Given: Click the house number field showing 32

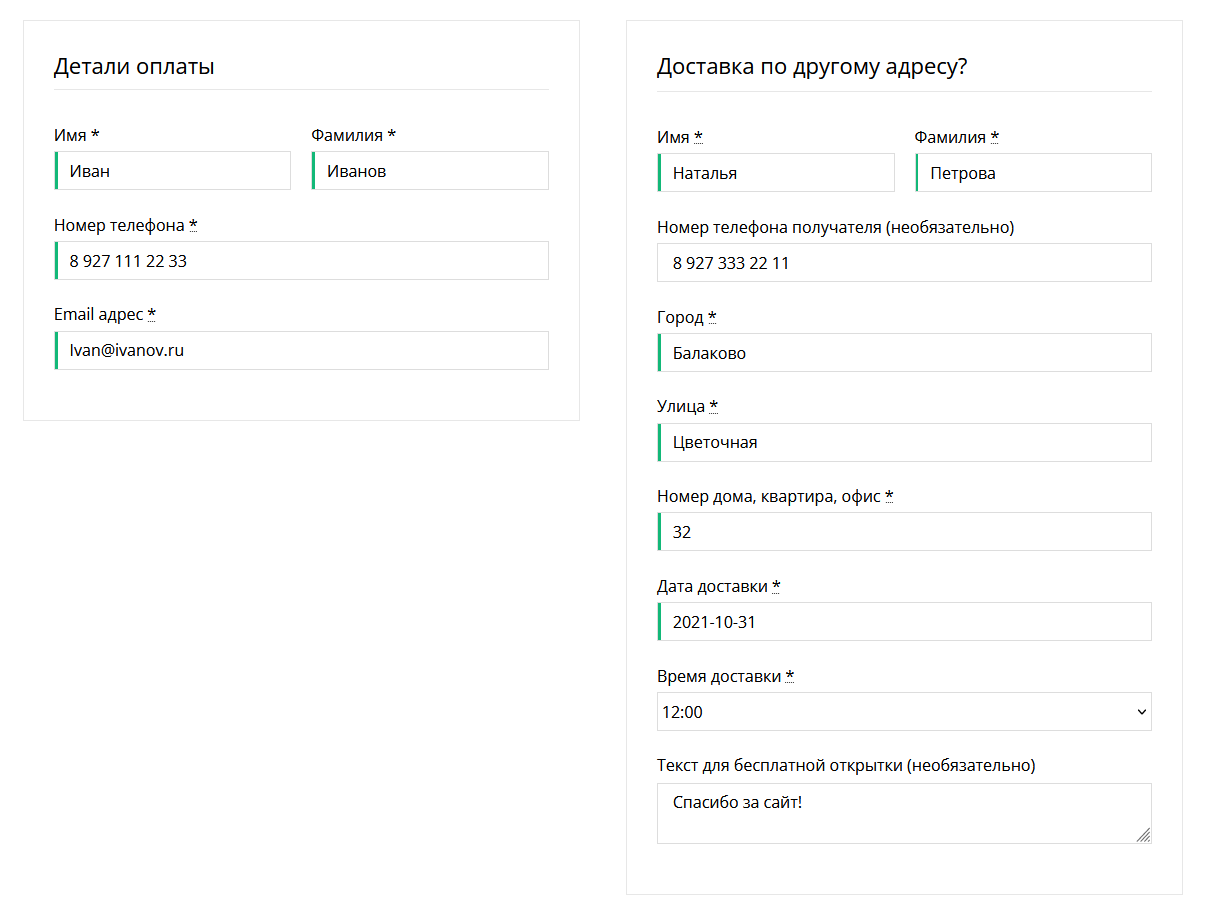Looking at the screenshot, I should tap(904, 532).
